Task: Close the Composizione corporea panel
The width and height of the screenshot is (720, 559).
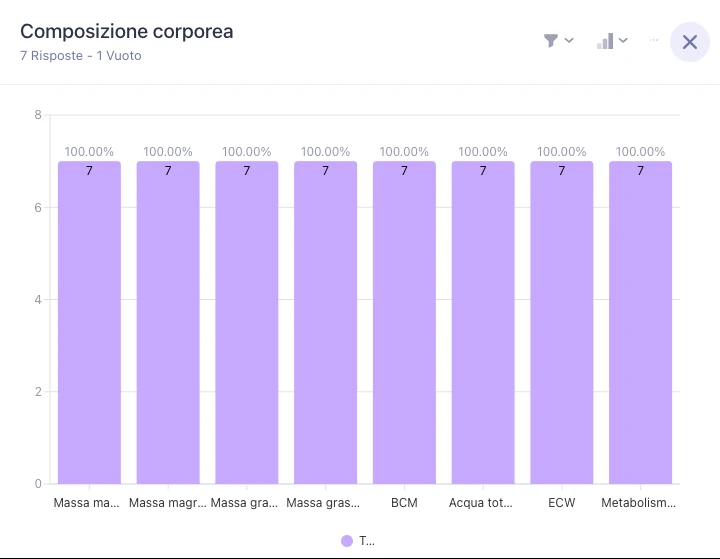Action: (x=690, y=42)
